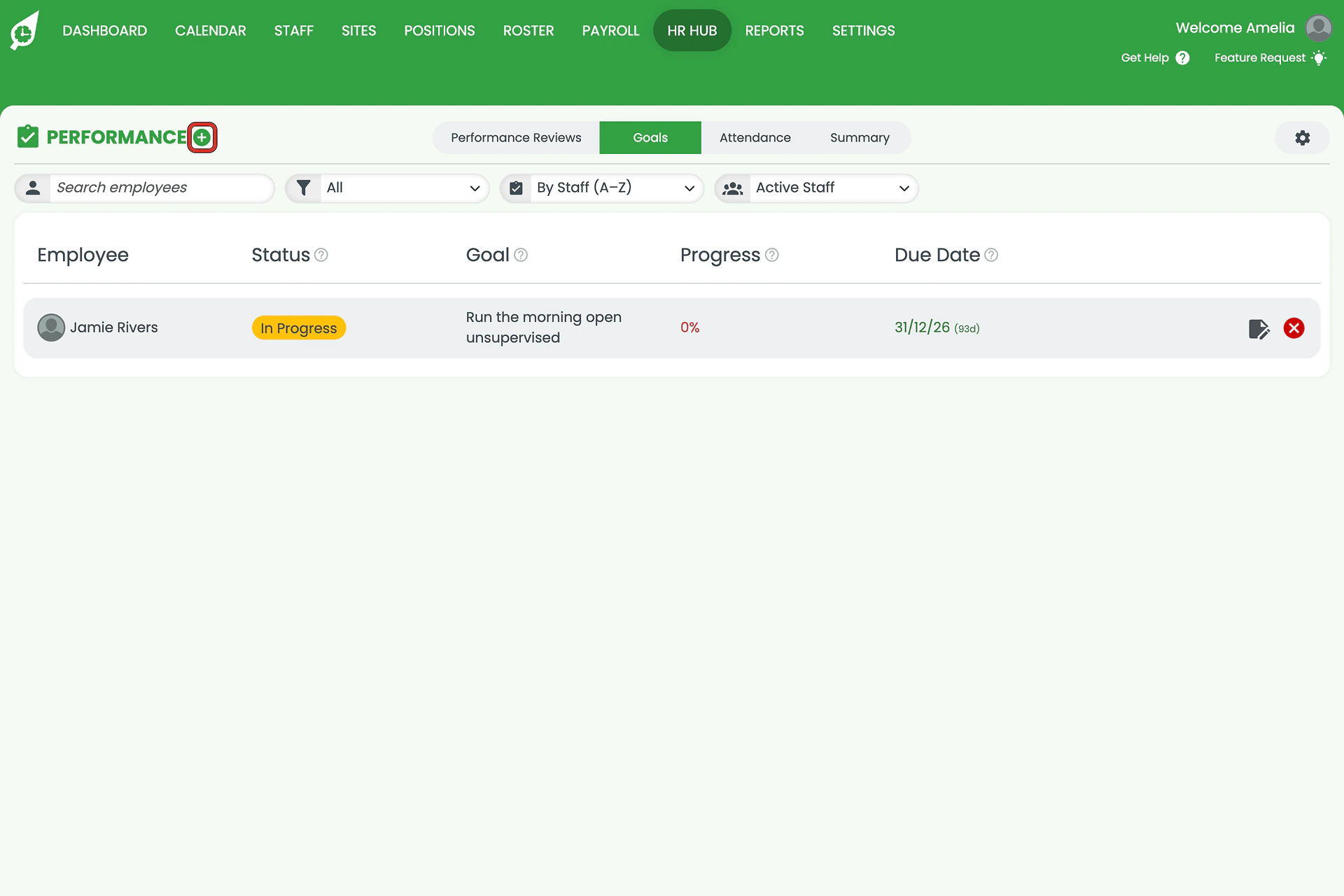
Task: Go to Dashboard menu
Action: pos(105,31)
